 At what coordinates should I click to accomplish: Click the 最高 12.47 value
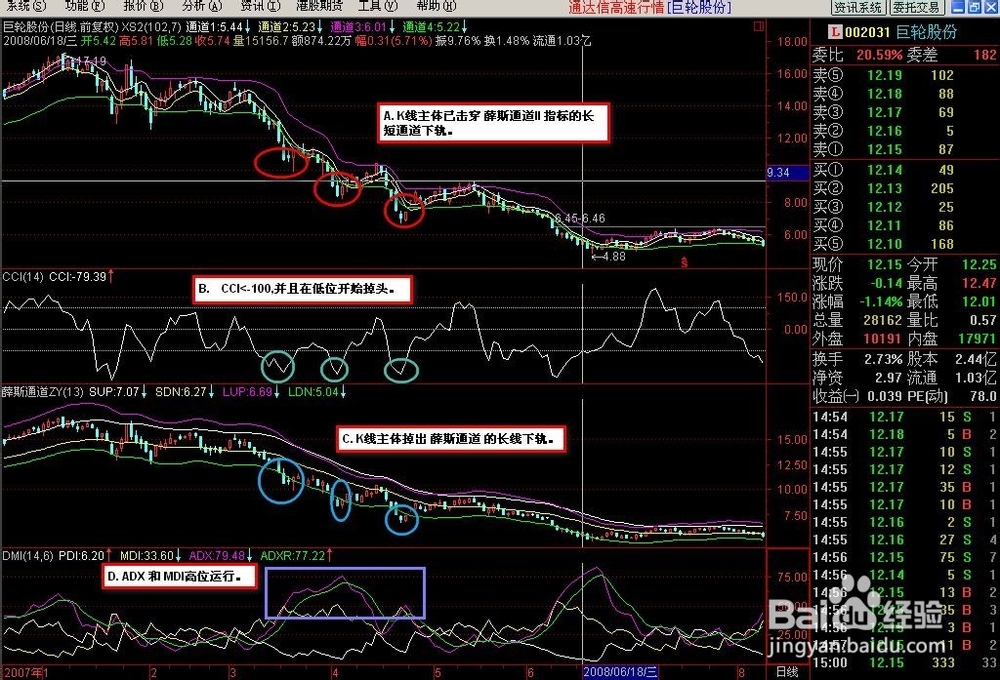coord(979,283)
